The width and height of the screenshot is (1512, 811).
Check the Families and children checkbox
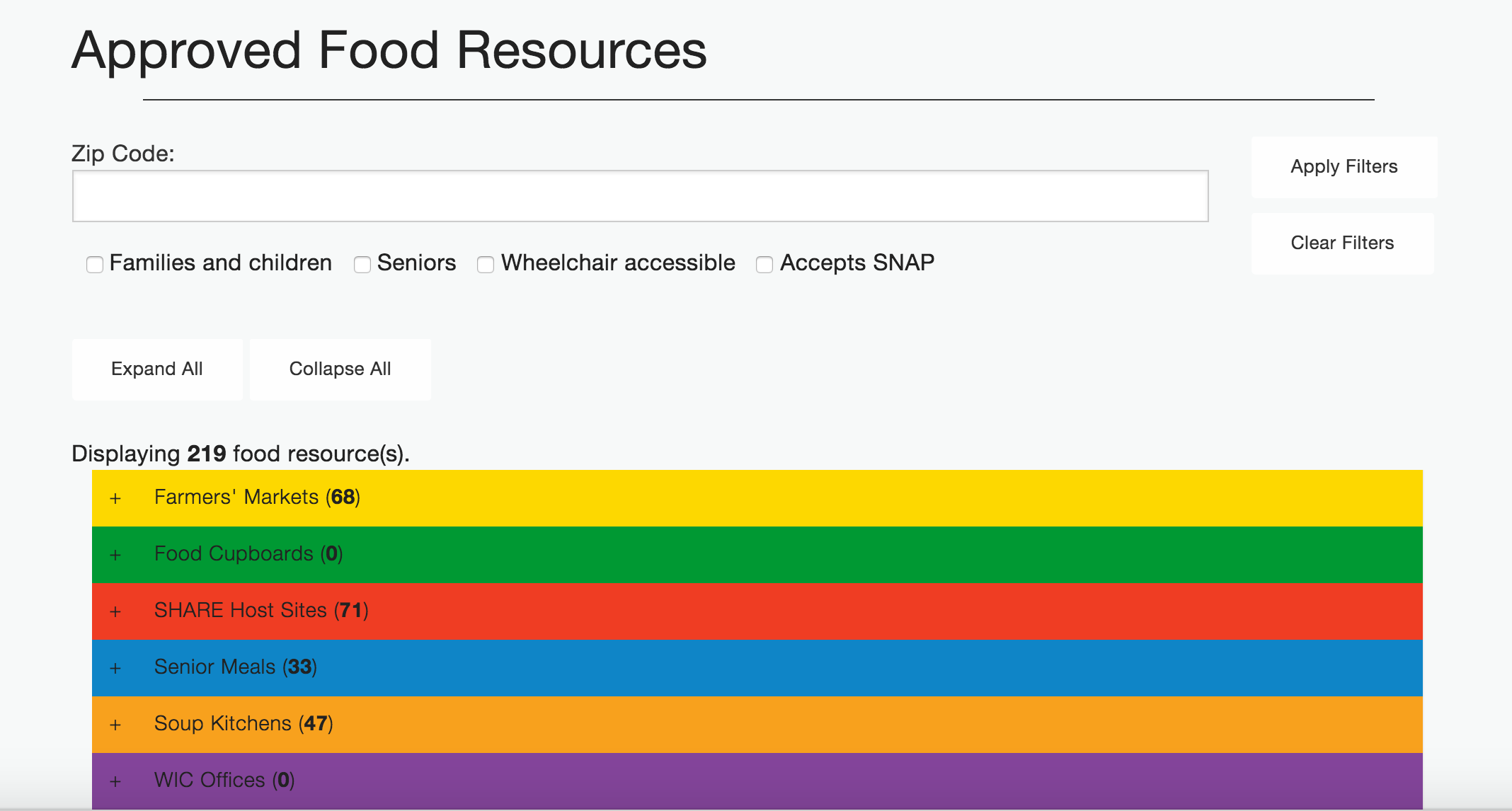coord(95,265)
